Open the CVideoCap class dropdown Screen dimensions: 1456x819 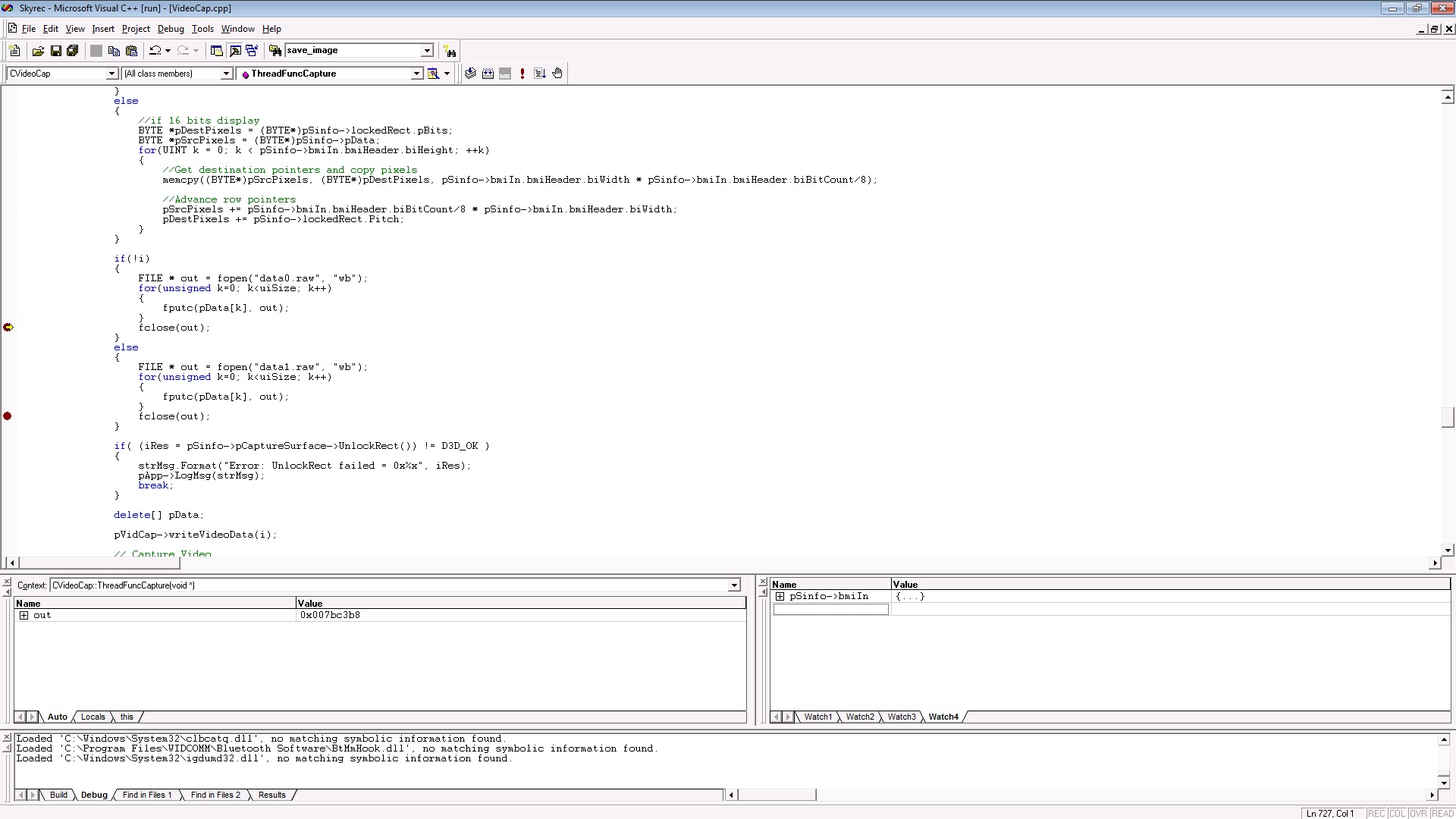111,74
